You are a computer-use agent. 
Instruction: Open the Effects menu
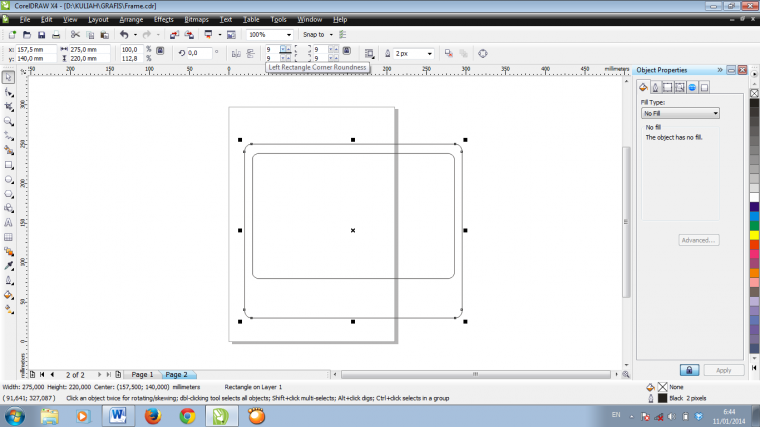click(x=163, y=20)
